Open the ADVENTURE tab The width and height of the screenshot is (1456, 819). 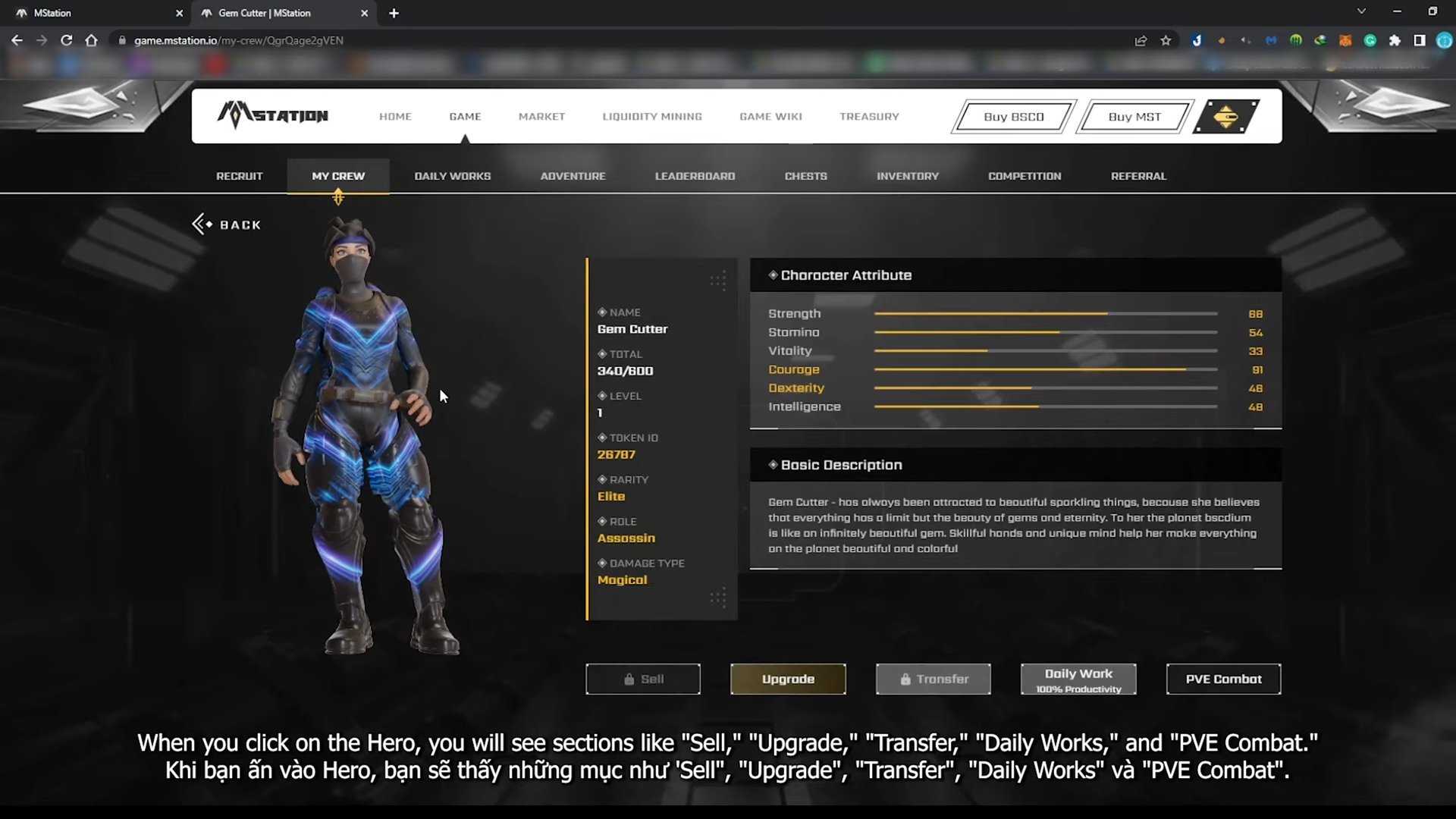pyautogui.click(x=573, y=176)
